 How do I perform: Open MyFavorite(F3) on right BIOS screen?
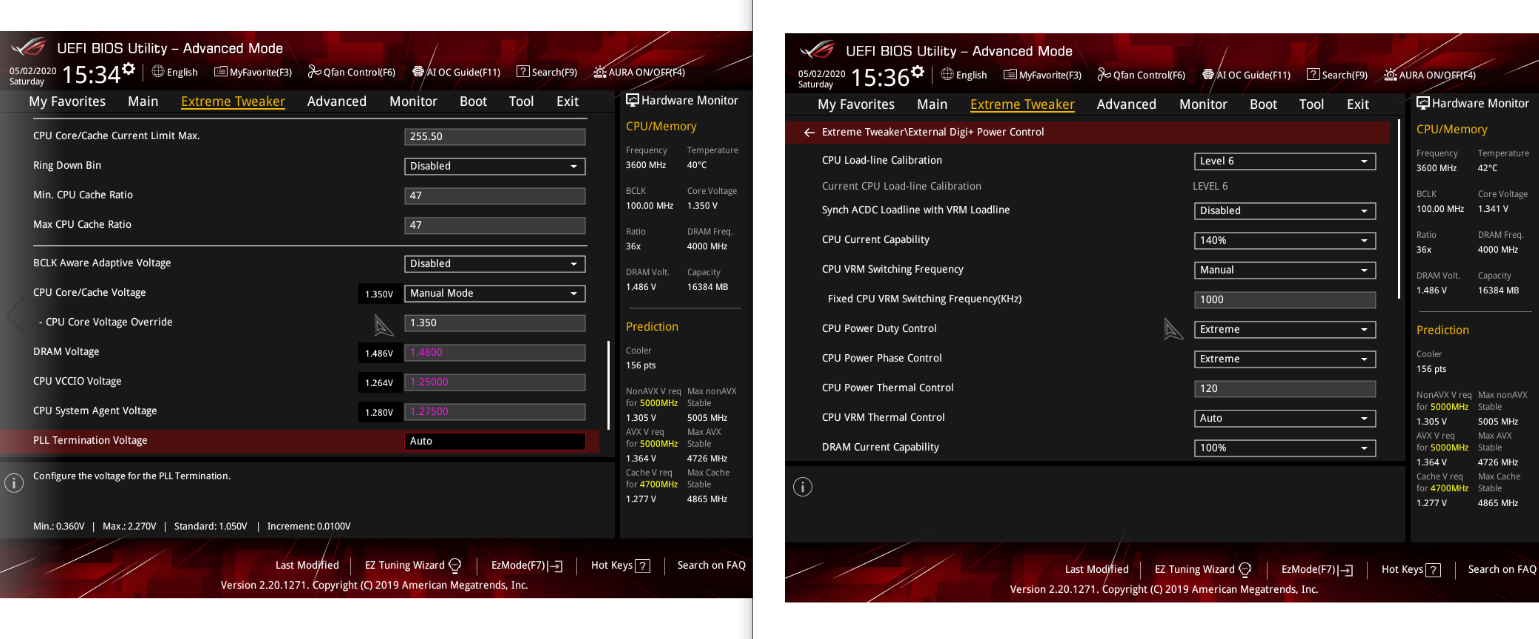point(1042,75)
